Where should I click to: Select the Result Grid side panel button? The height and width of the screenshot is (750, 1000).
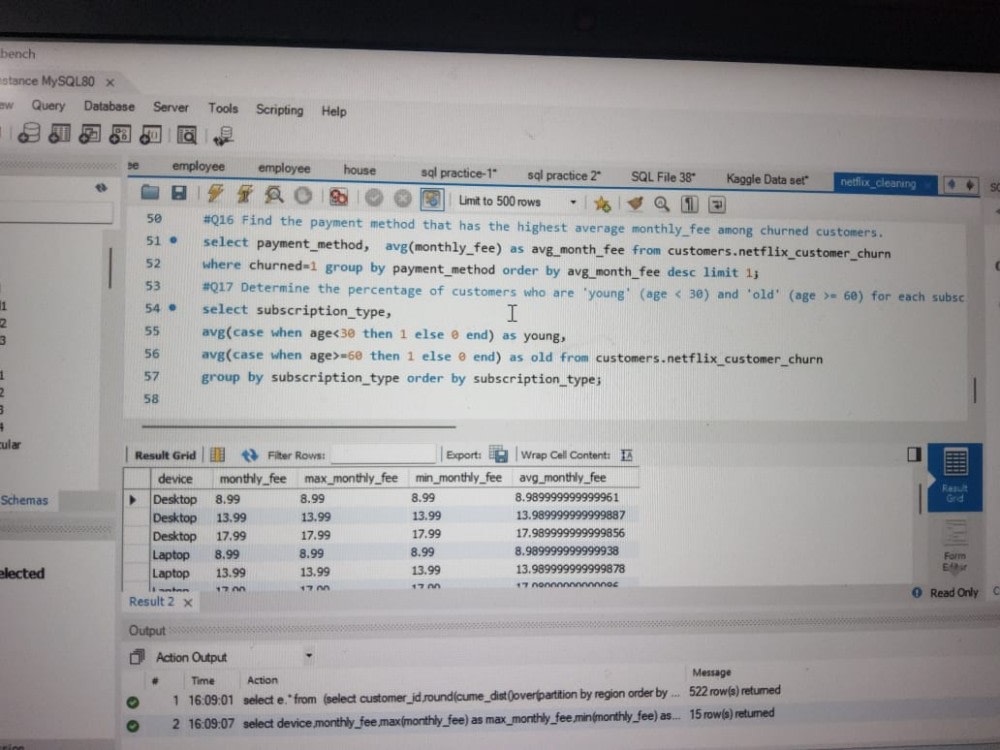(955, 477)
